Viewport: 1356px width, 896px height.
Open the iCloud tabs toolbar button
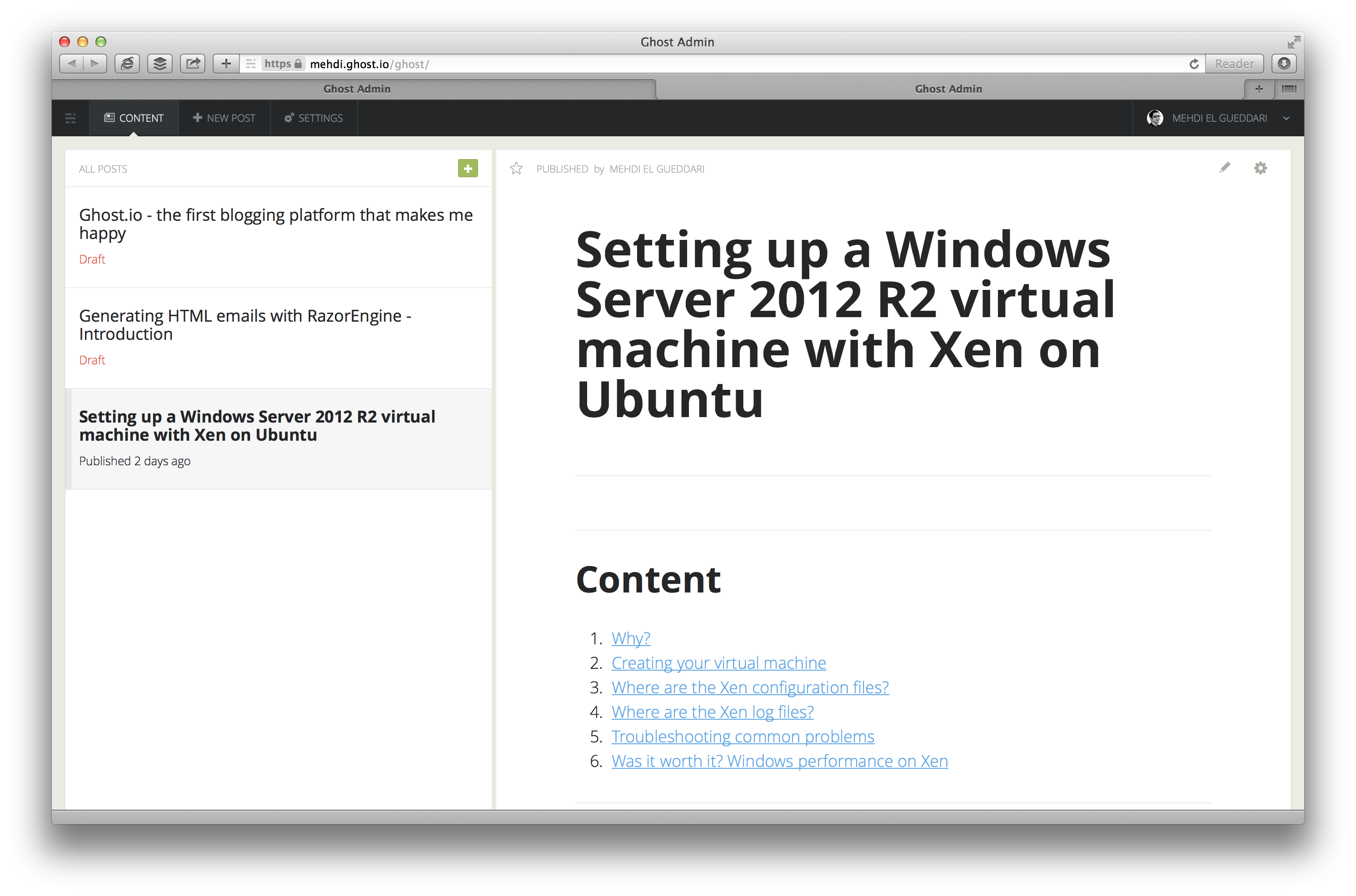(x=127, y=64)
